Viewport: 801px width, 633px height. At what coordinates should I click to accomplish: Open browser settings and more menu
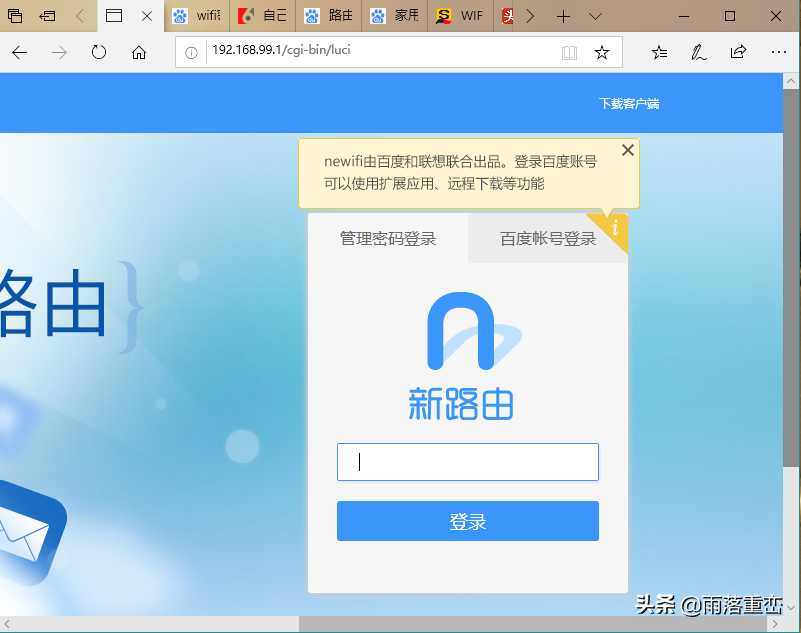[x=779, y=52]
